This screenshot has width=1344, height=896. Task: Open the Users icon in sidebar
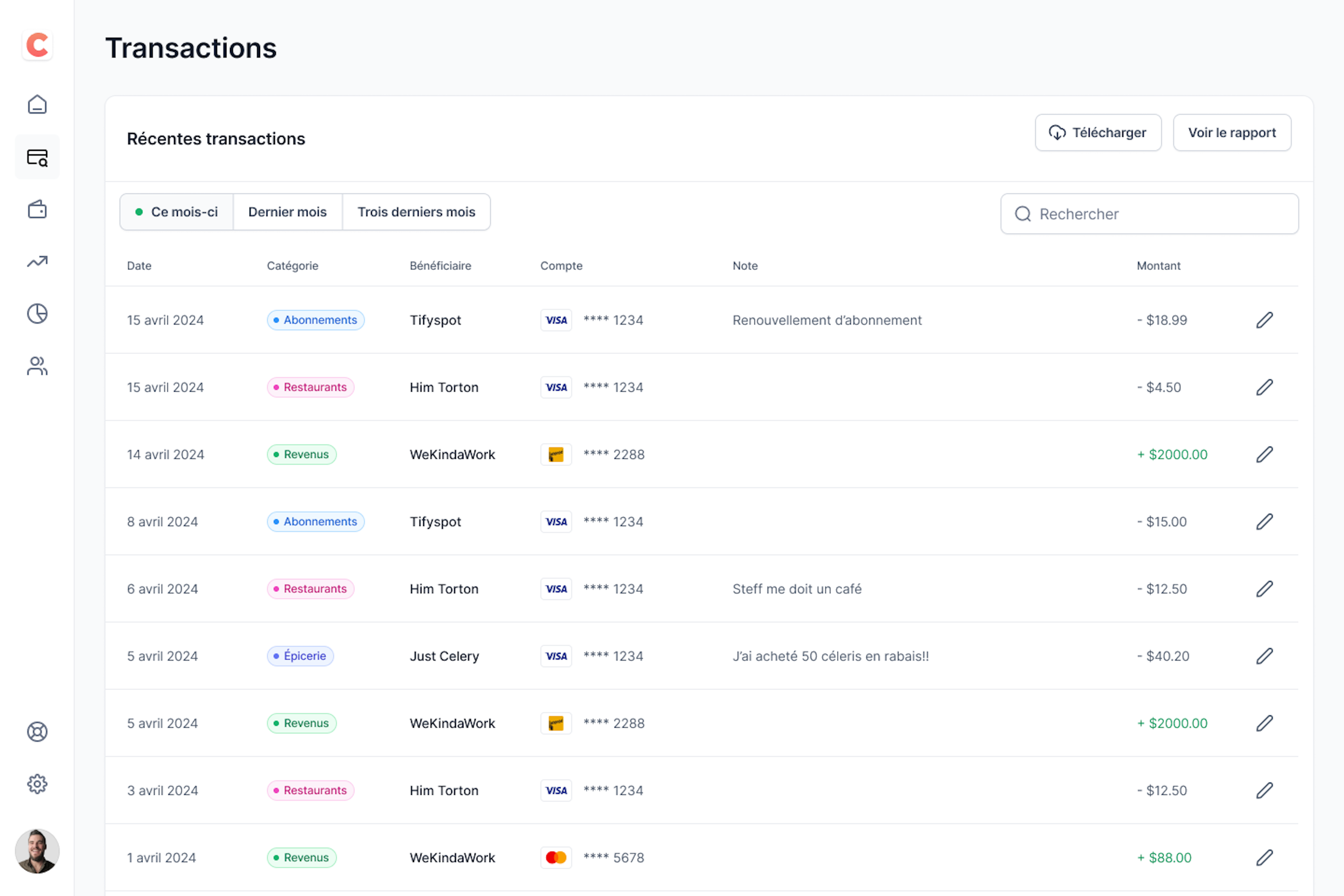tap(37, 366)
